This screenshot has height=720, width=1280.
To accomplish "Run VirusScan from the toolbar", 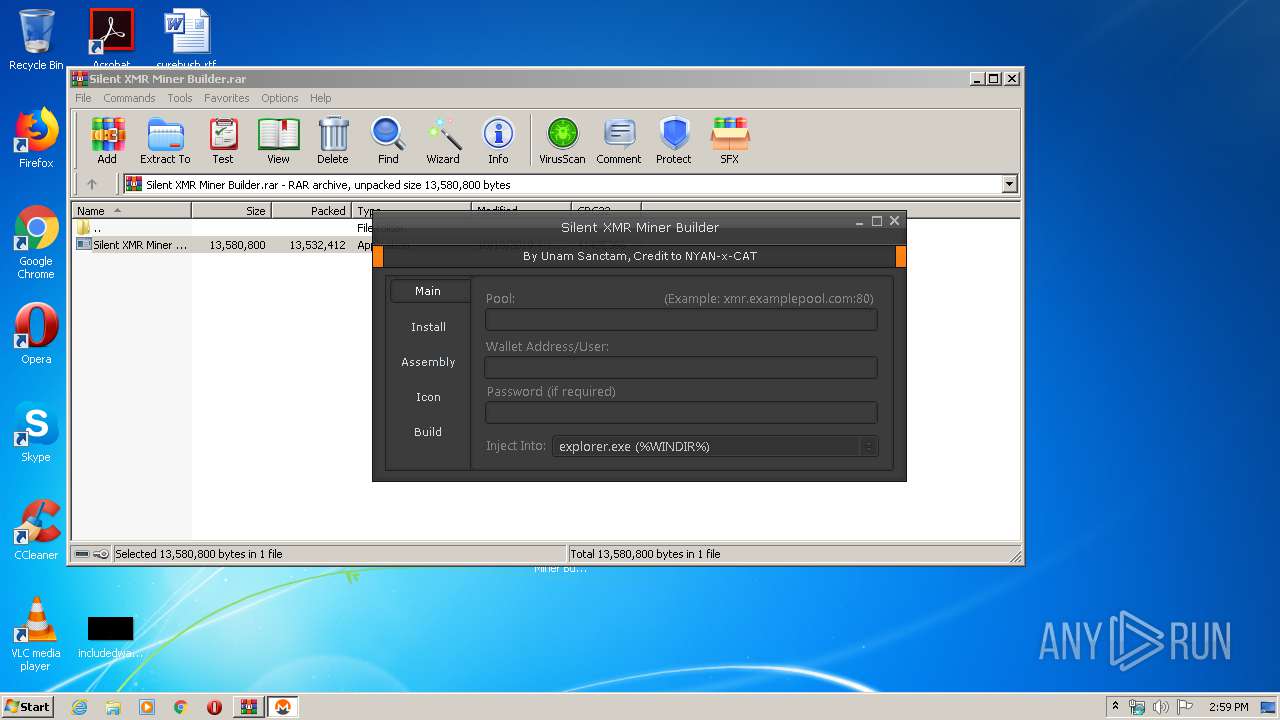I will coord(562,141).
